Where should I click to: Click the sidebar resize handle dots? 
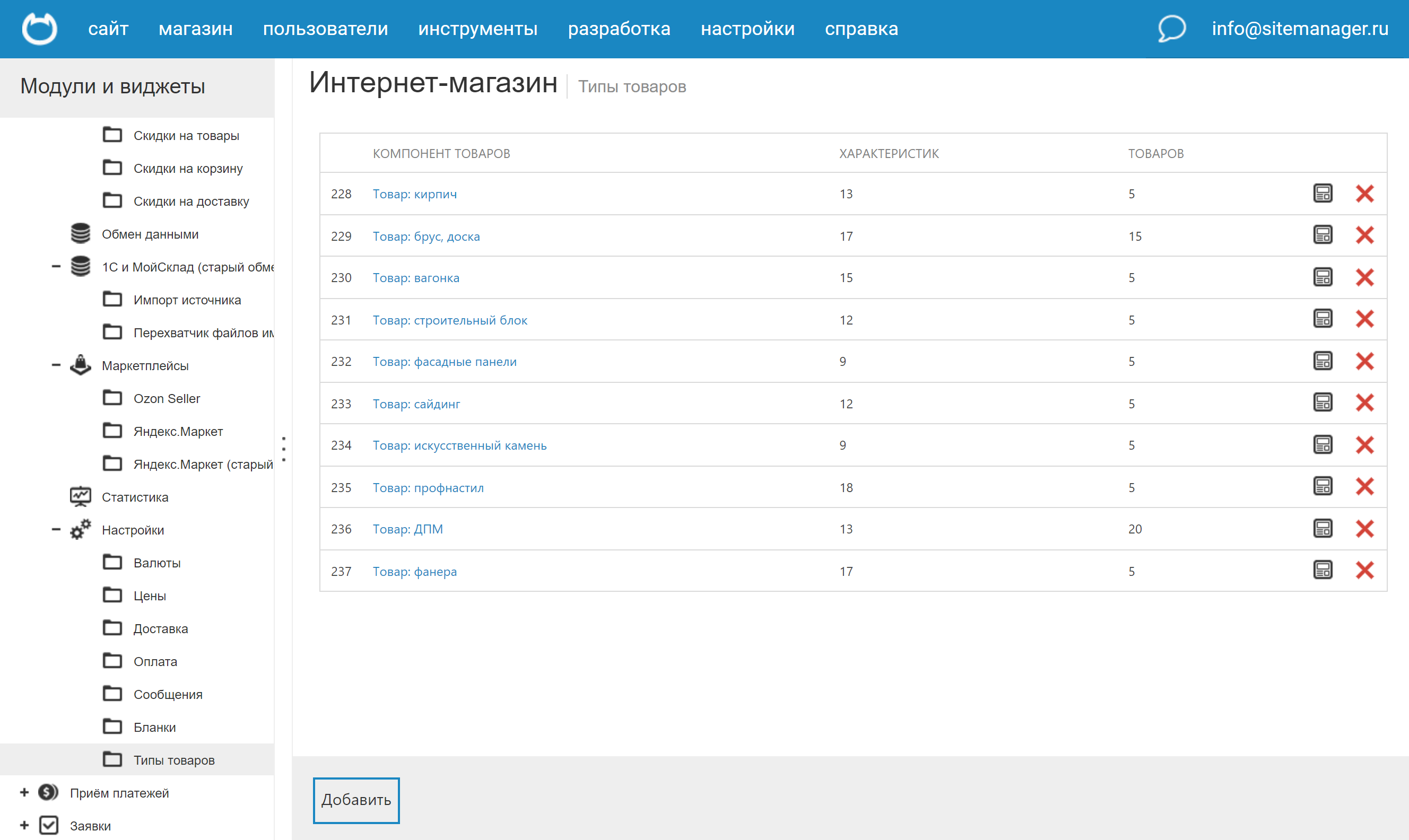(x=284, y=448)
